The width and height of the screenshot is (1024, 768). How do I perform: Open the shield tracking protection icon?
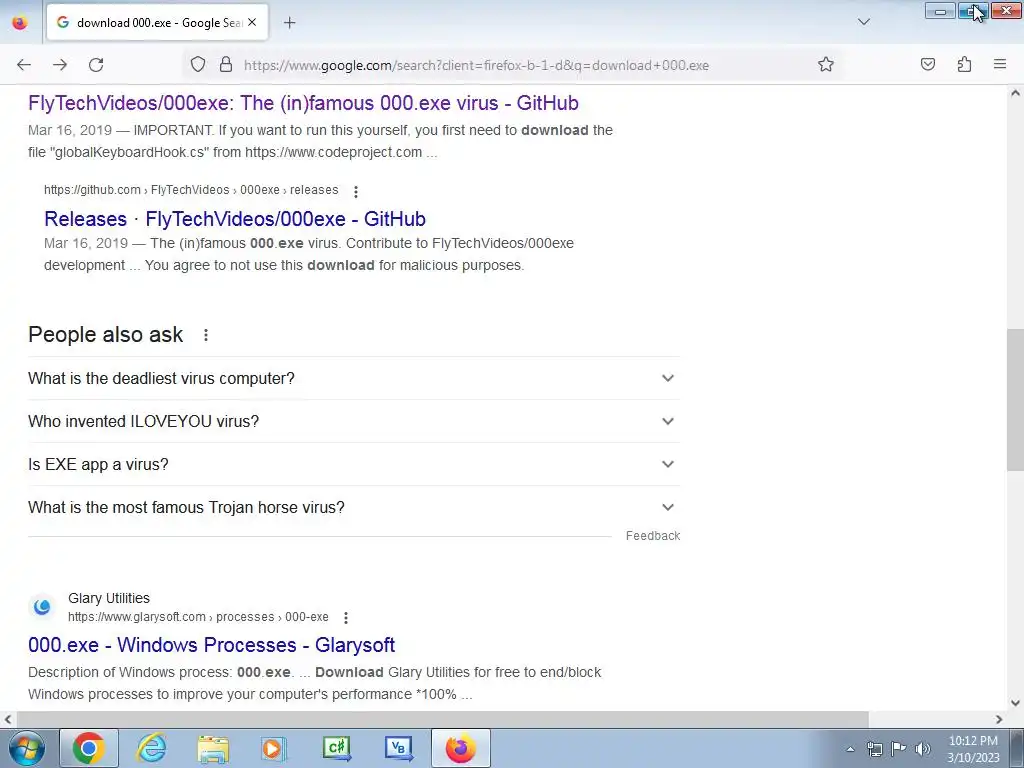(198, 64)
